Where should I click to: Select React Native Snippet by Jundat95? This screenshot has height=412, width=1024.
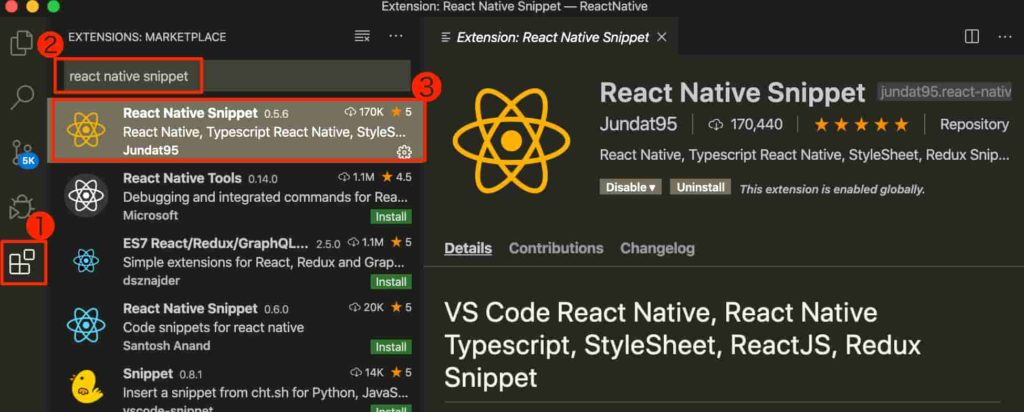pyautogui.click(x=237, y=131)
